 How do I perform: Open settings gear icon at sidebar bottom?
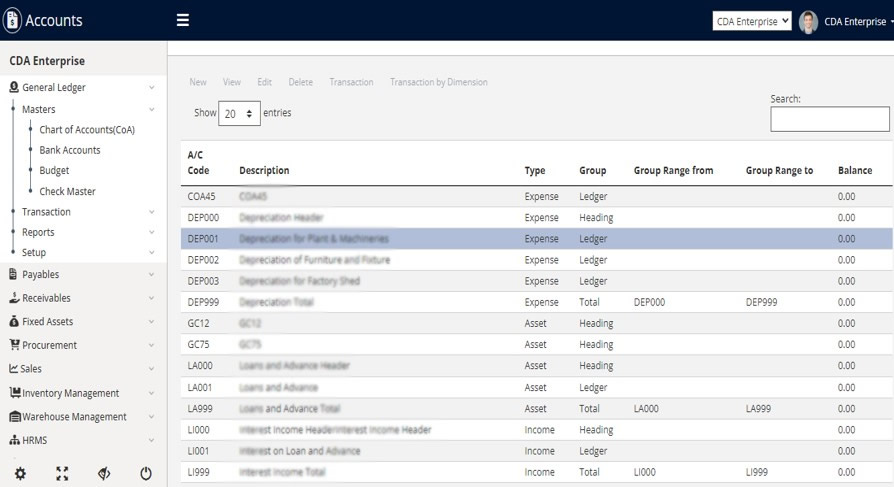point(20,474)
